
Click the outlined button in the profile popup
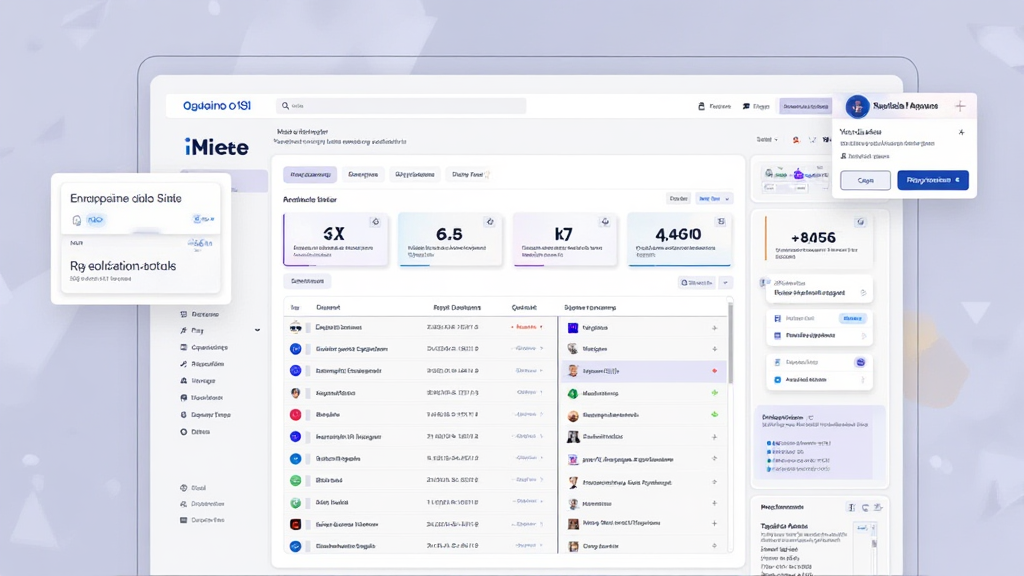coord(865,181)
